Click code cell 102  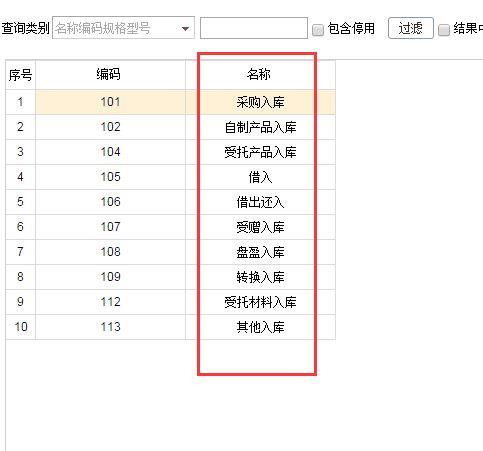coord(110,127)
